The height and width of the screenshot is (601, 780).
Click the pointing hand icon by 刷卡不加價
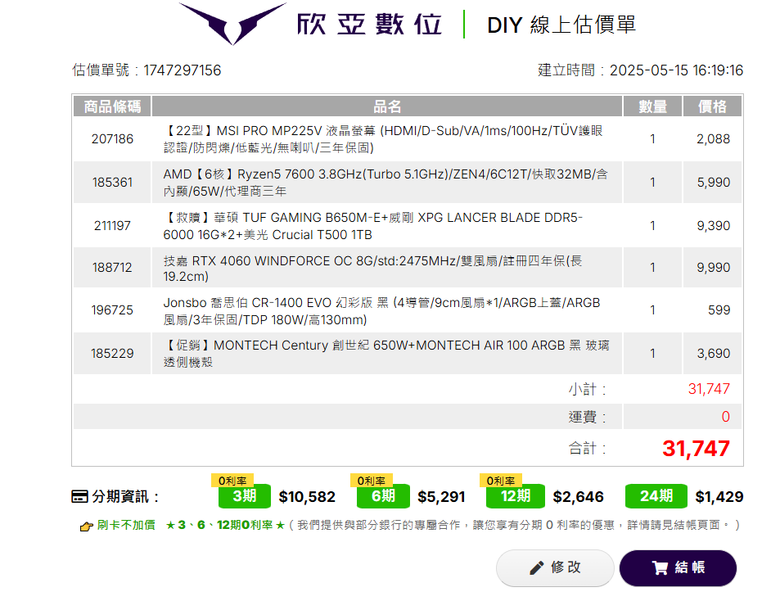point(86,526)
